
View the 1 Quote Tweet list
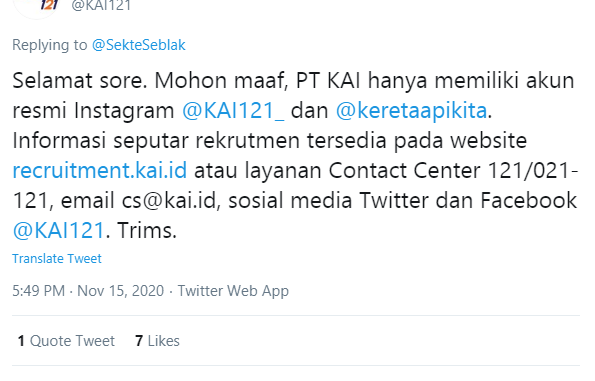coord(66,341)
